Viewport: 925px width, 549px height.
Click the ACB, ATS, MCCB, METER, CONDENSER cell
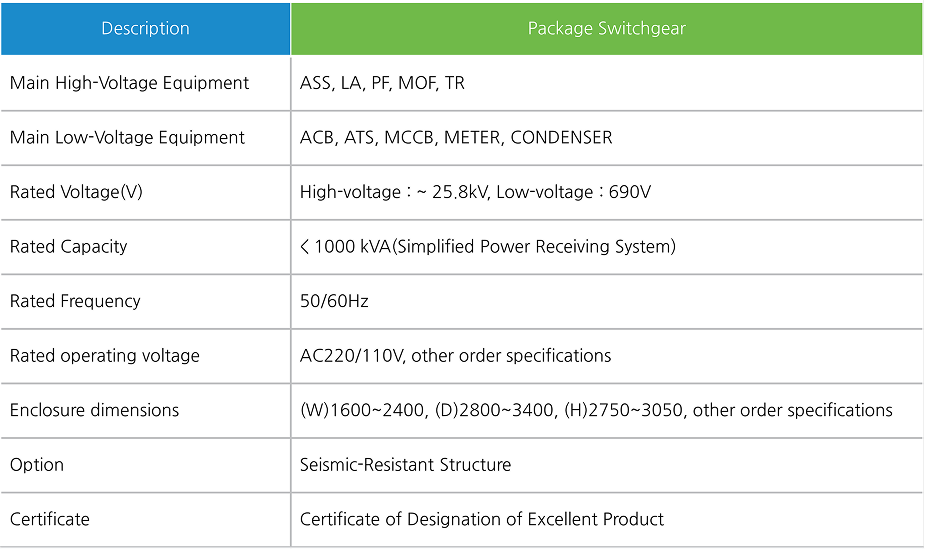pos(456,138)
